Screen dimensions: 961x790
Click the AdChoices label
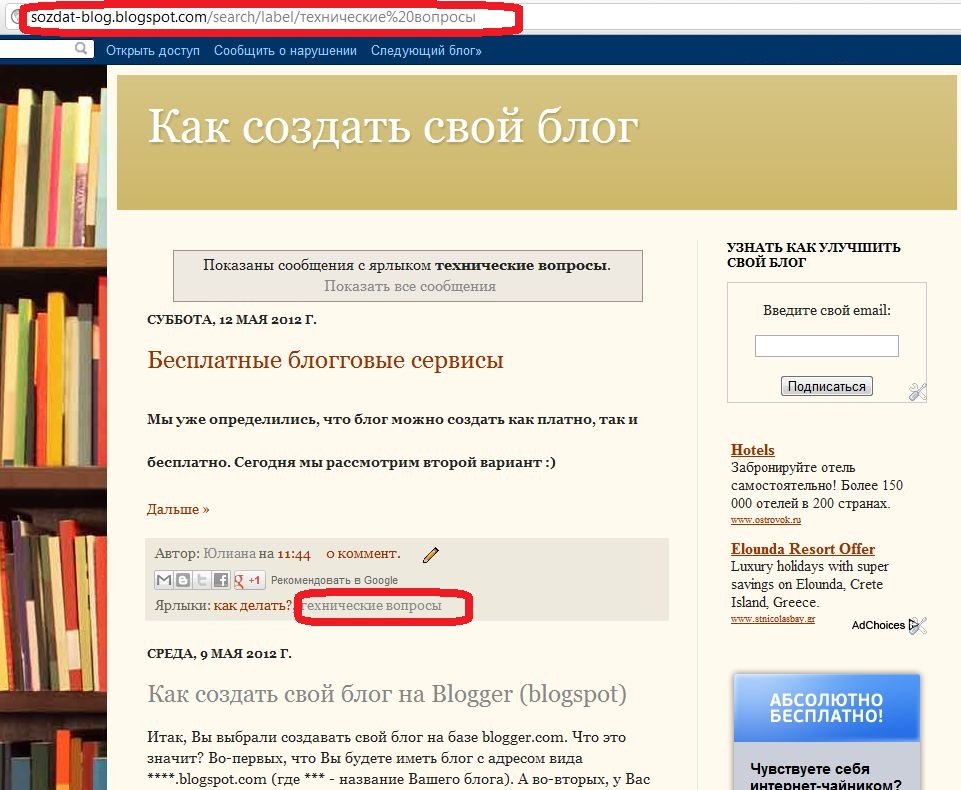pos(878,625)
